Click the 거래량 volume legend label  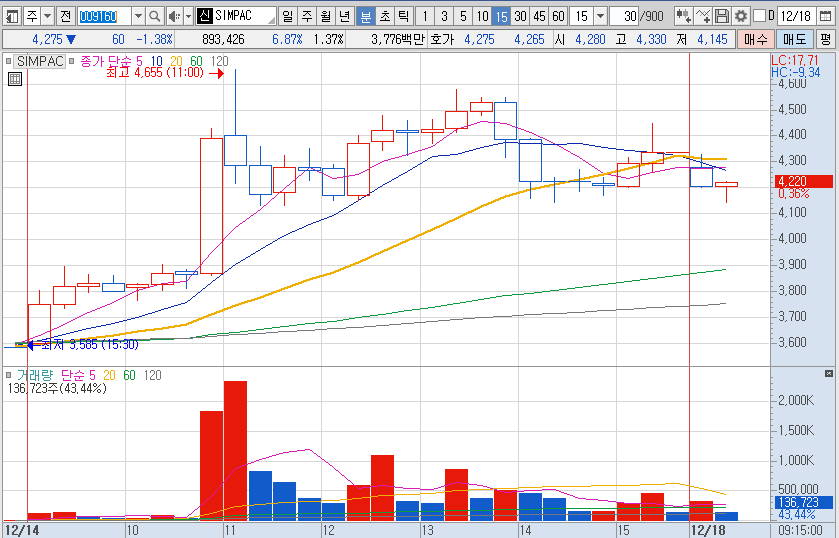click(35, 375)
